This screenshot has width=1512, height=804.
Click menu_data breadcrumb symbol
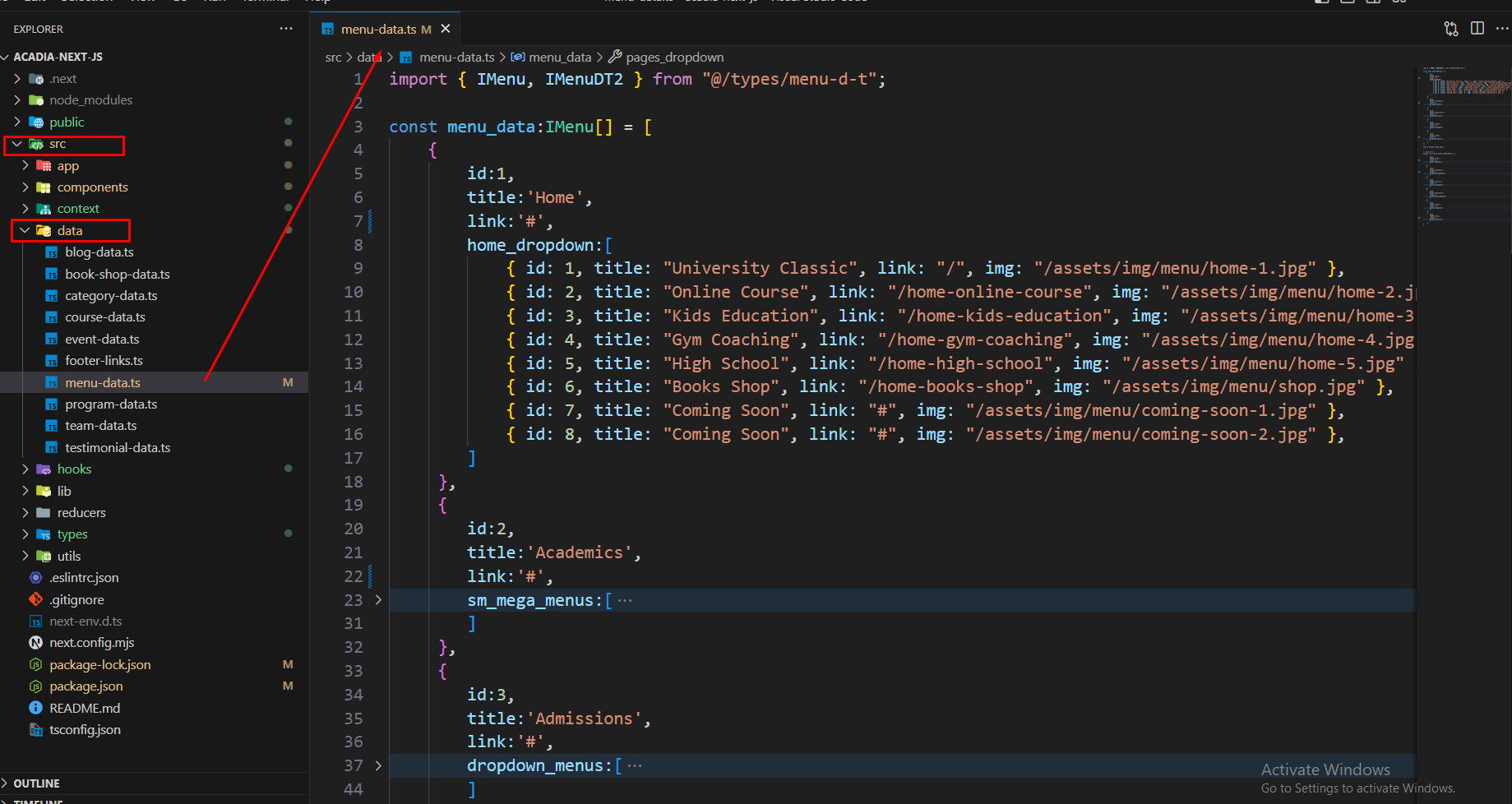tap(560, 58)
